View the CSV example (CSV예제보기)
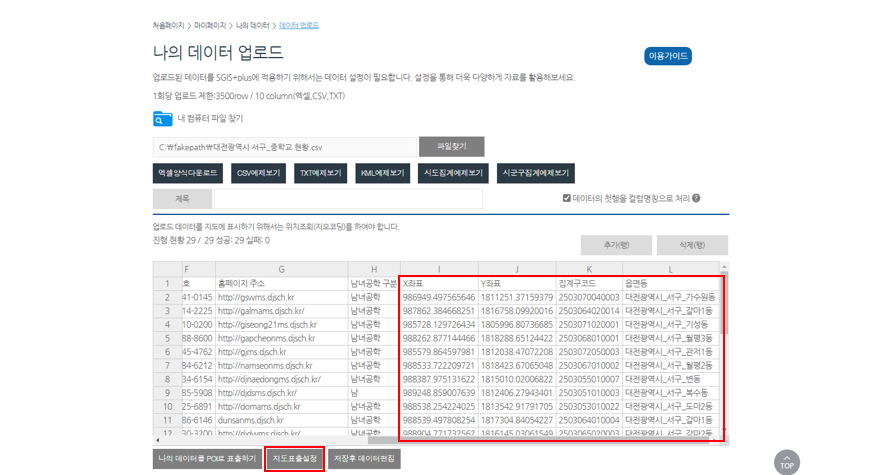The image size is (881, 475). click(258, 173)
